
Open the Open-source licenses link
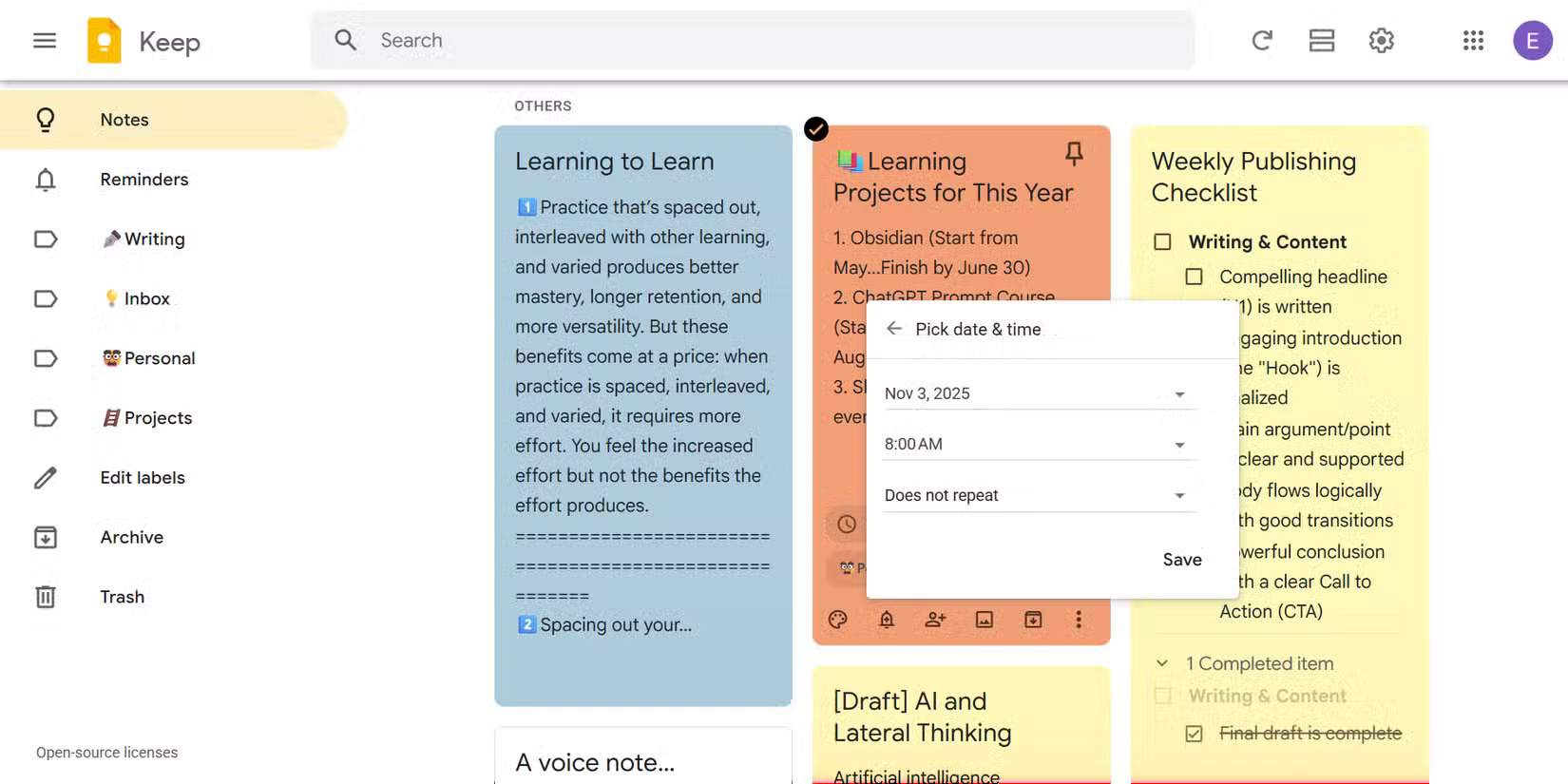(x=107, y=753)
